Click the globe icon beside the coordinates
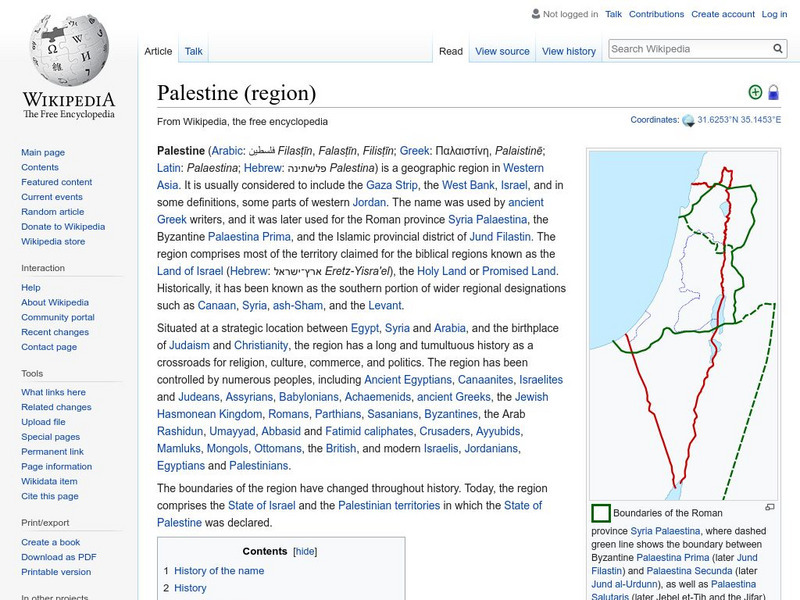 (688, 118)
